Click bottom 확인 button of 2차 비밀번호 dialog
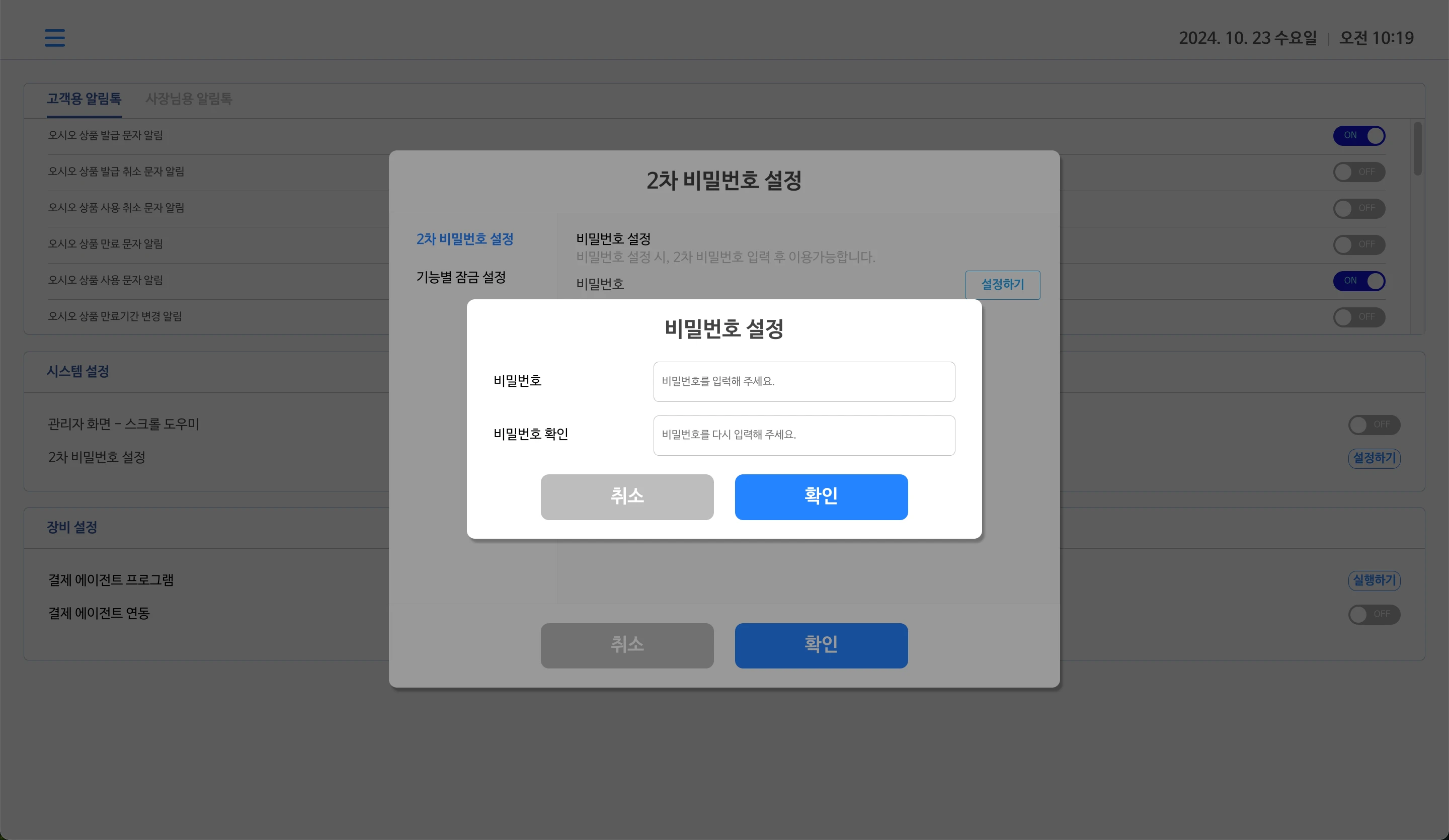Image resolution: width=1449 pixels, height=840 pixels. [821, 645]
